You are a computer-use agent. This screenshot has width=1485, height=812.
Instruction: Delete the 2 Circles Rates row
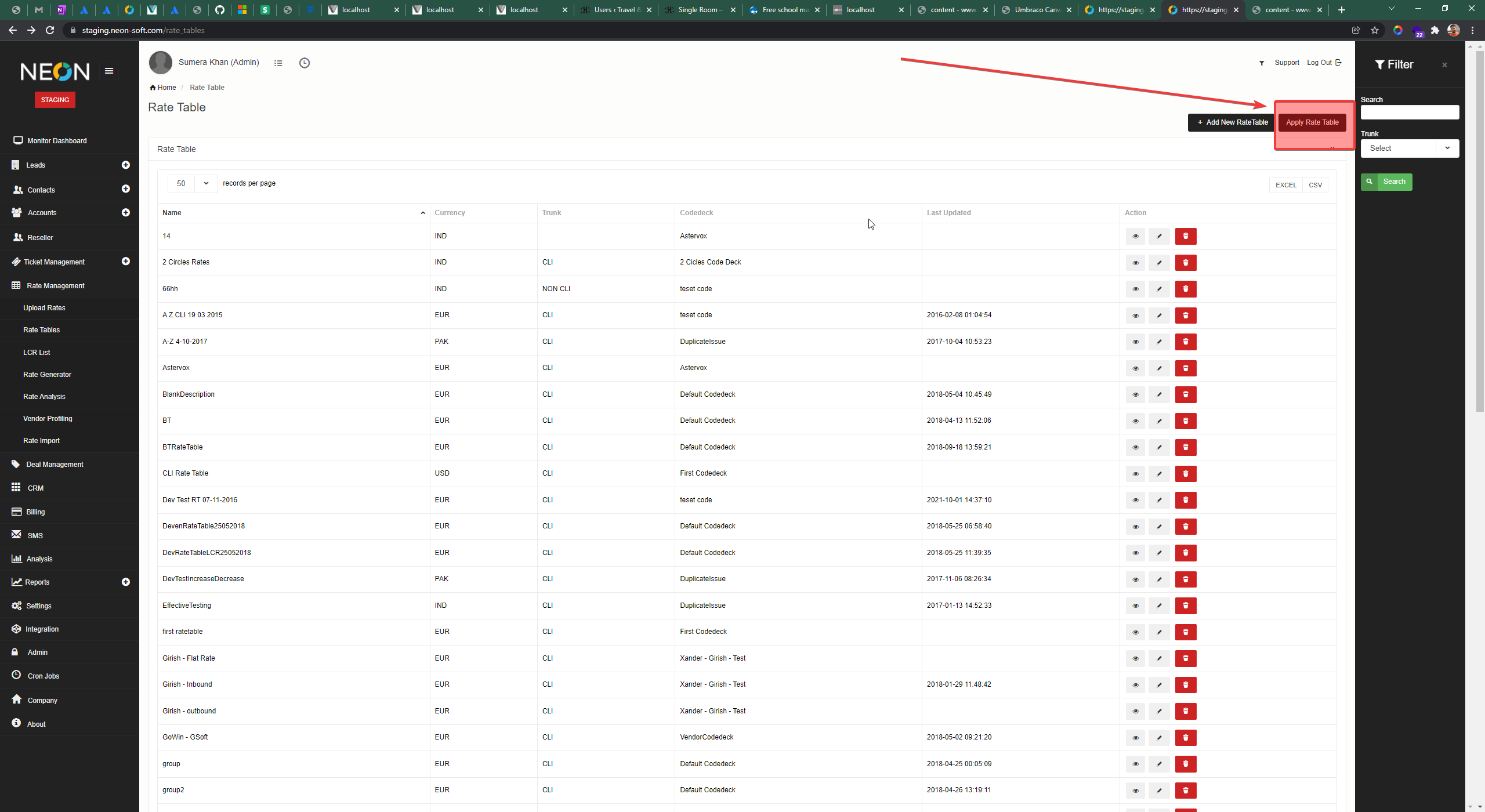click(x=1185, y=263)
